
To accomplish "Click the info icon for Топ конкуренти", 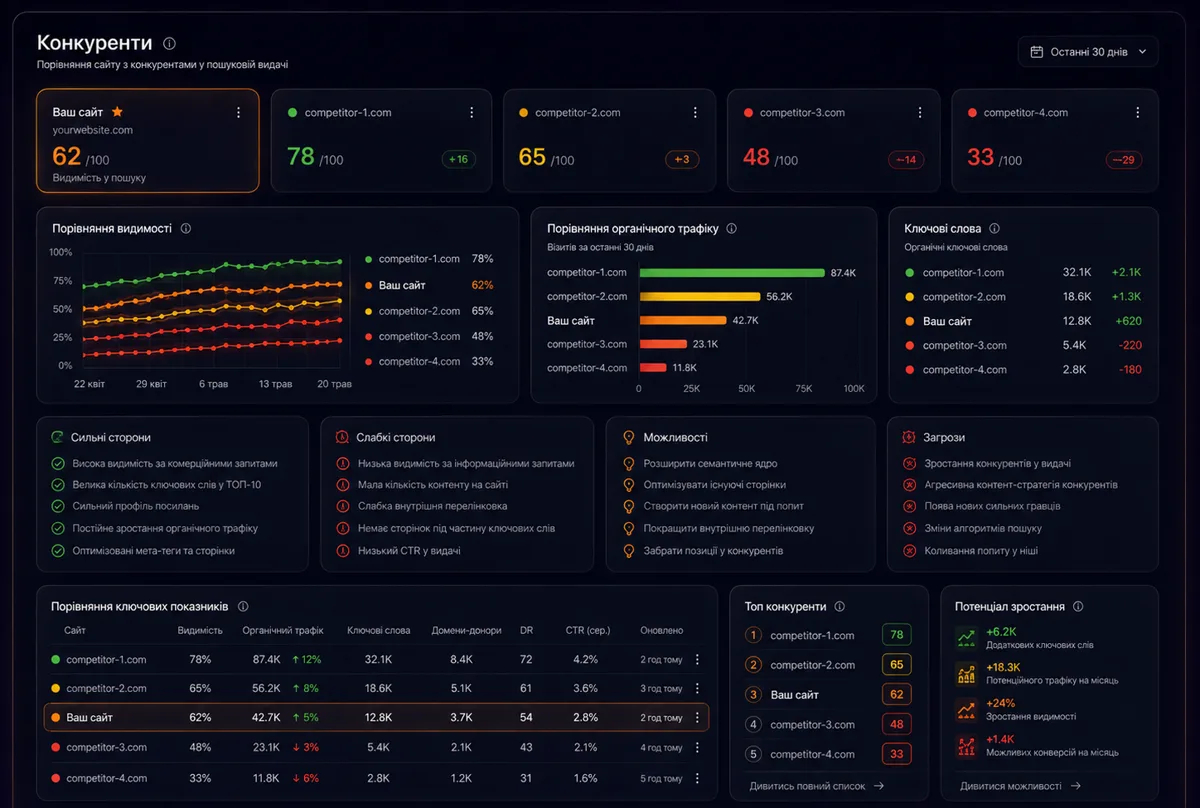I will point(840,607).
